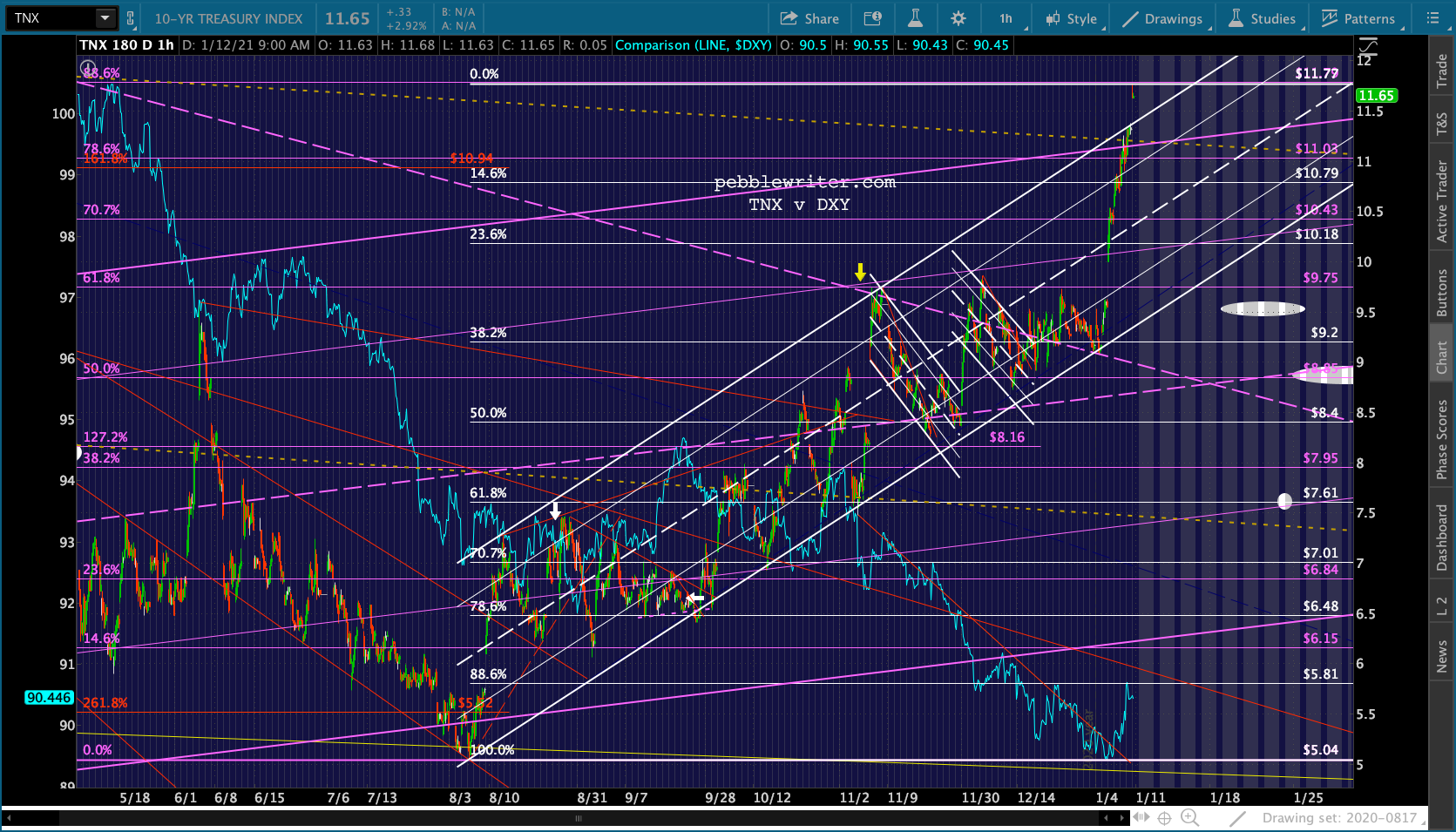Click the Share button
1456x832 pixels.
point(809,18)
